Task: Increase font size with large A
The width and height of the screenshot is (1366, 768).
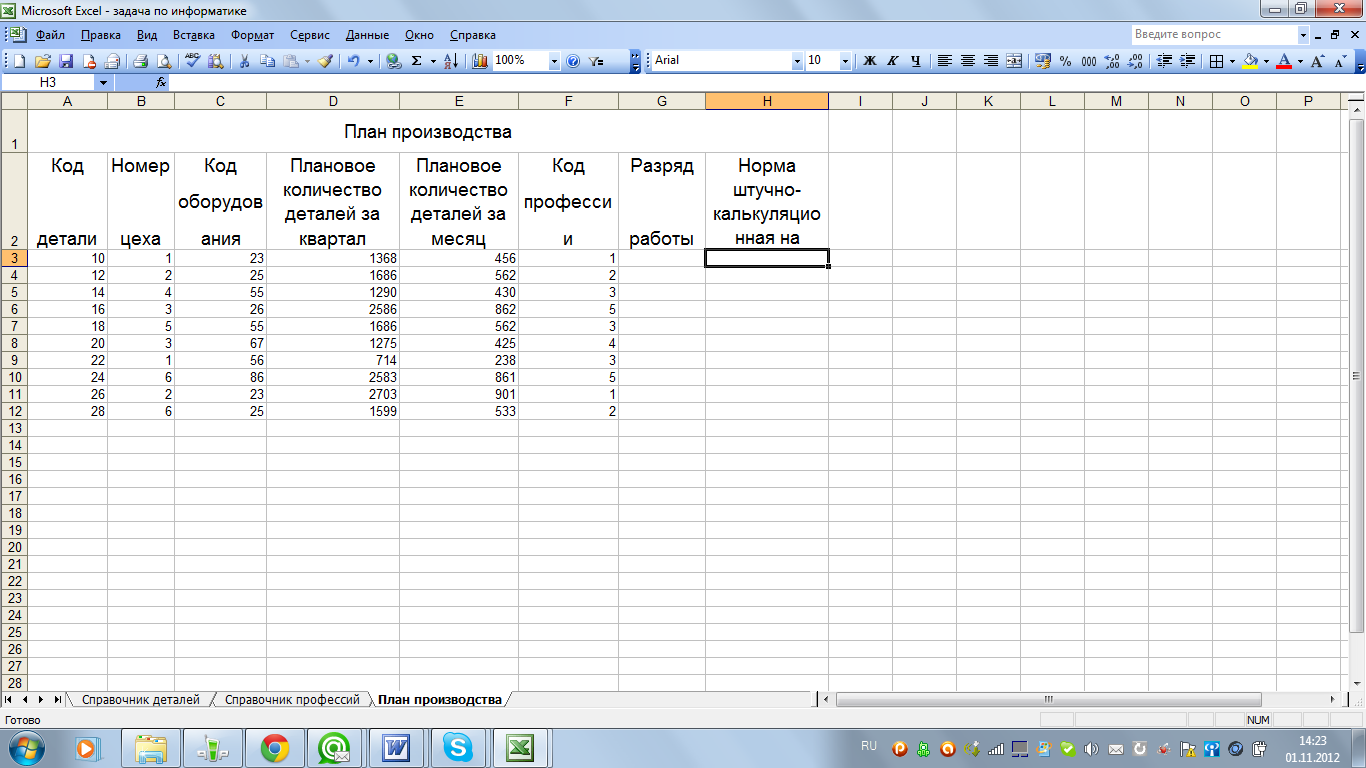Action: tap(1318, 61)
